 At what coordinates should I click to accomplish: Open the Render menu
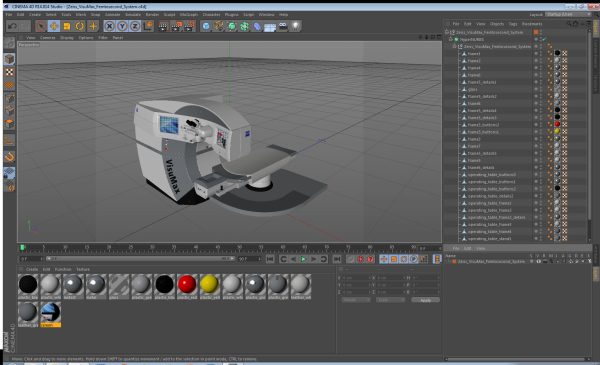point(152,15)
